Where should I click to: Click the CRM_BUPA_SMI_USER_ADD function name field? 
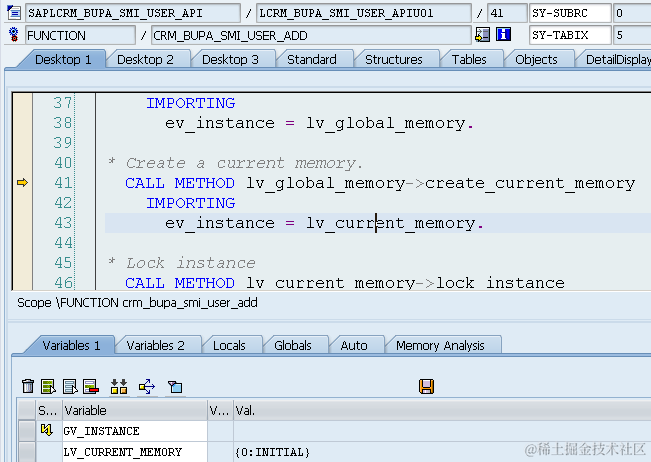(x=311, y=35)
